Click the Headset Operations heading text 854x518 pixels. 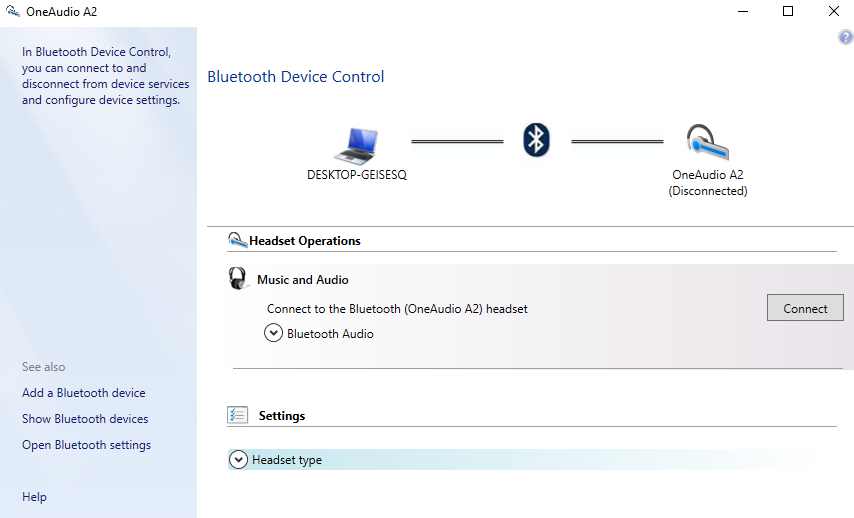click(x=304, y=241)
